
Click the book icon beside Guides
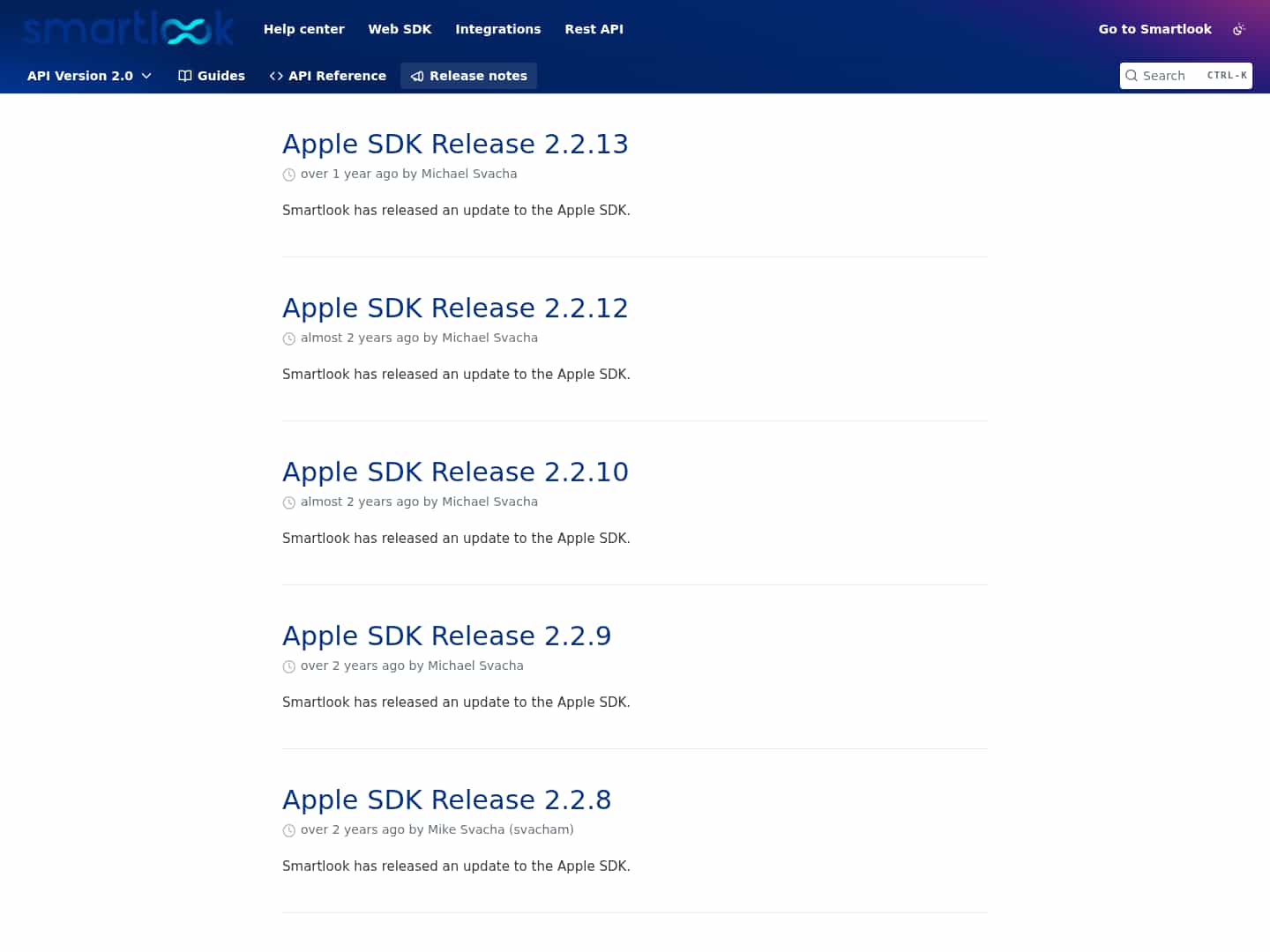(184, 76)
